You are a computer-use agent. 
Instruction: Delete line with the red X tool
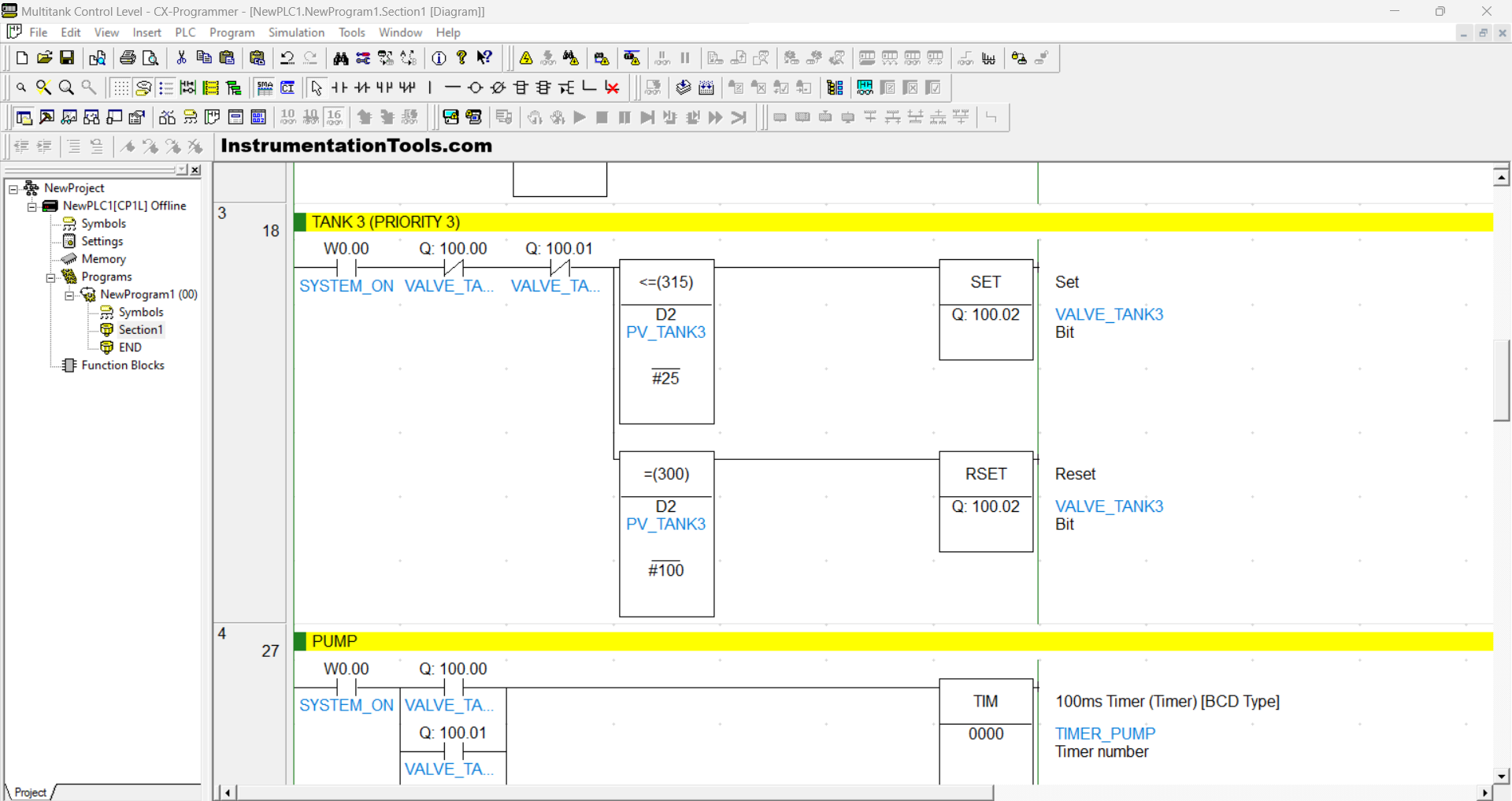[x=613, y=87]
